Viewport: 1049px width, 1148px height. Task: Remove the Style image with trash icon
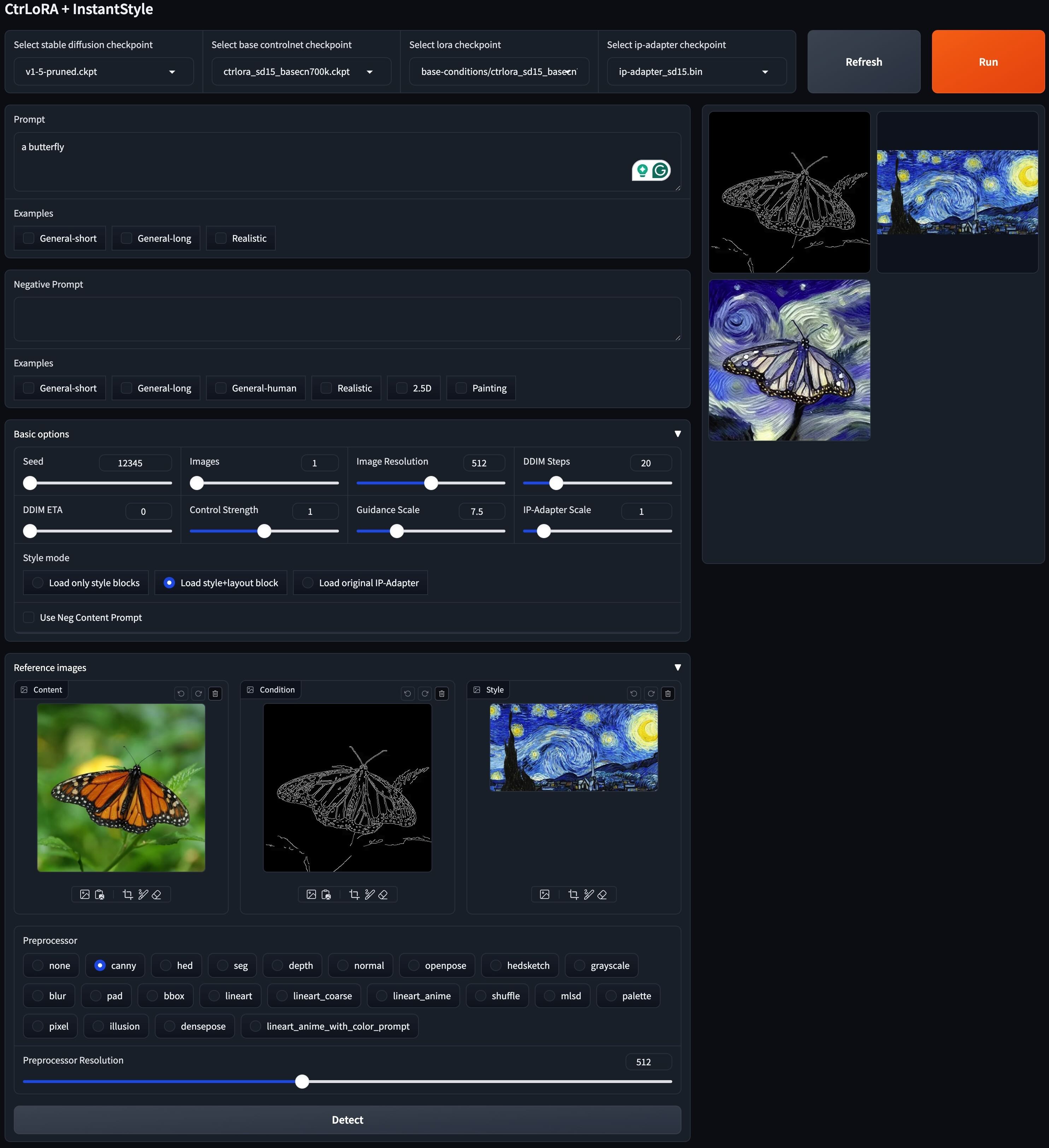click(x=668, y=694)
